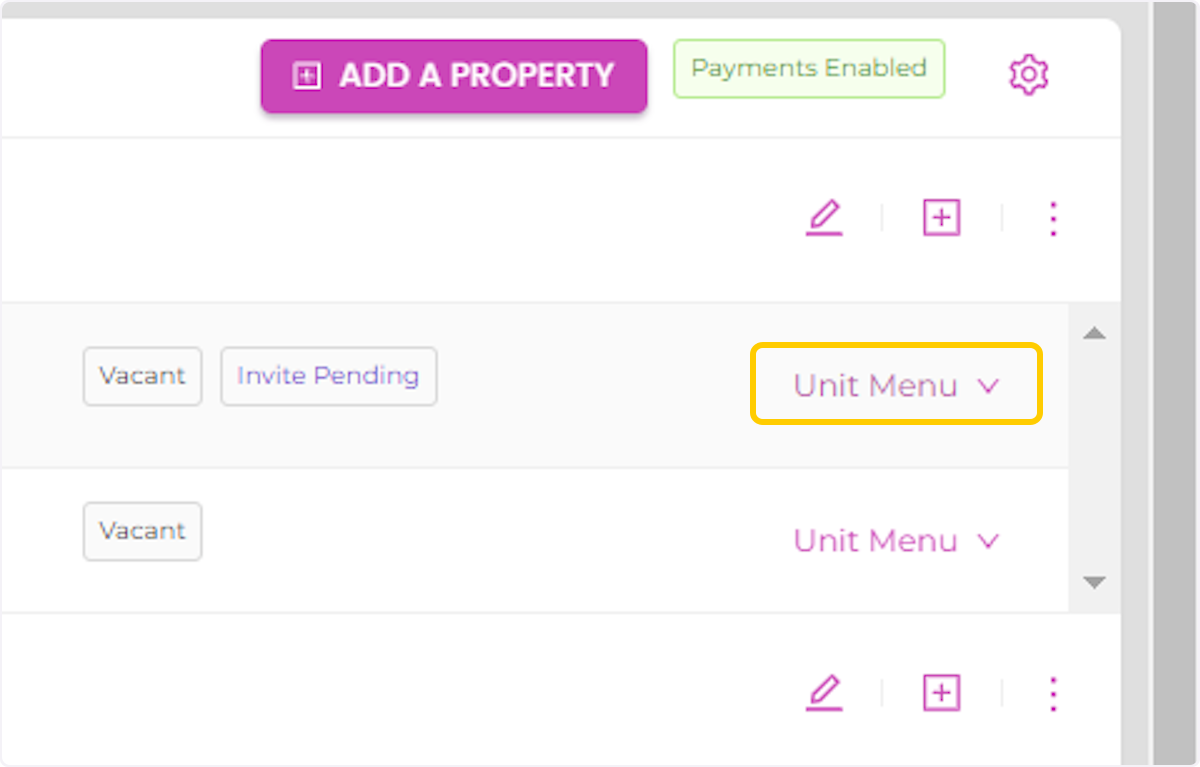This screenshot has width=1200, height=767.
Task: Click the scroll-up arrow on the unit list
Action: click(1094, 333)
